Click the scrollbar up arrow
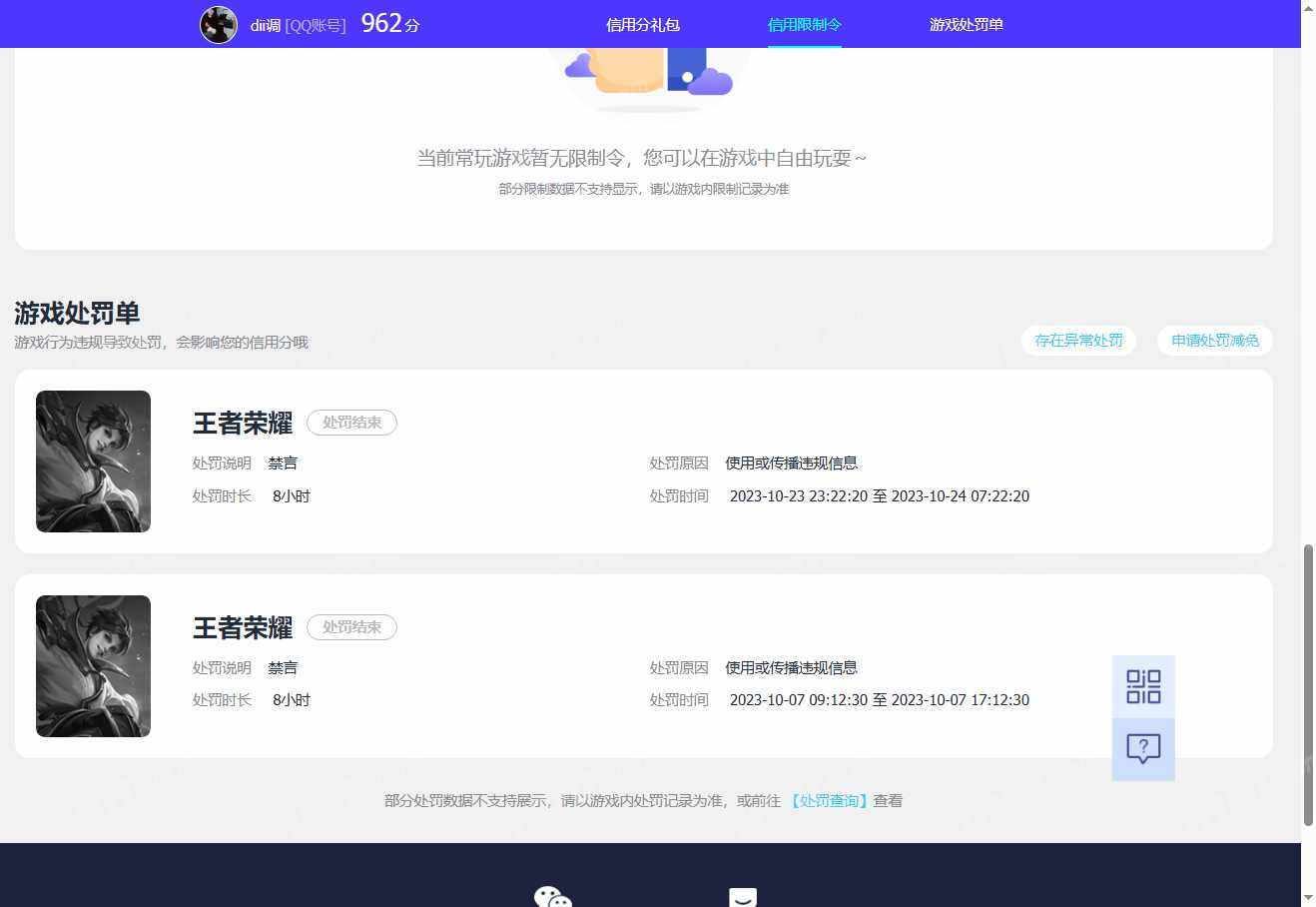This screenshot has height=907, width=1316. pos(1308,8)
